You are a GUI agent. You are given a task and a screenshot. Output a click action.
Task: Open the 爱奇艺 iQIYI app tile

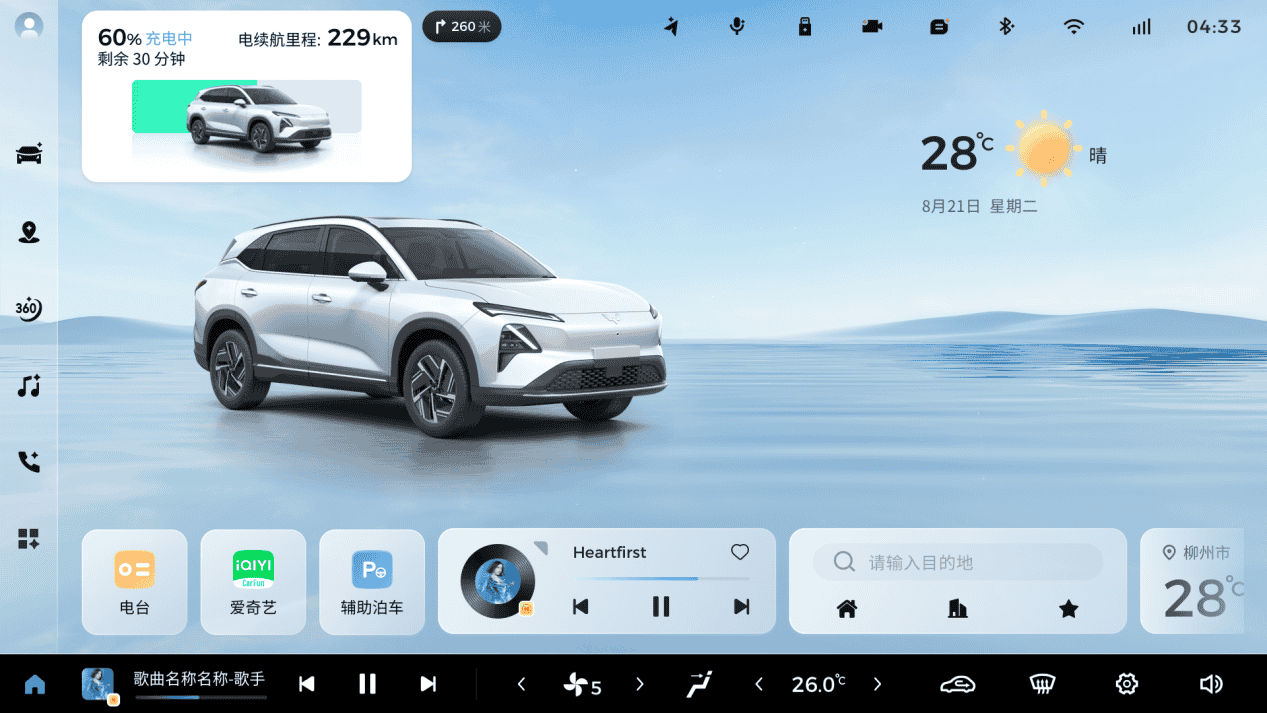[253, 582]
